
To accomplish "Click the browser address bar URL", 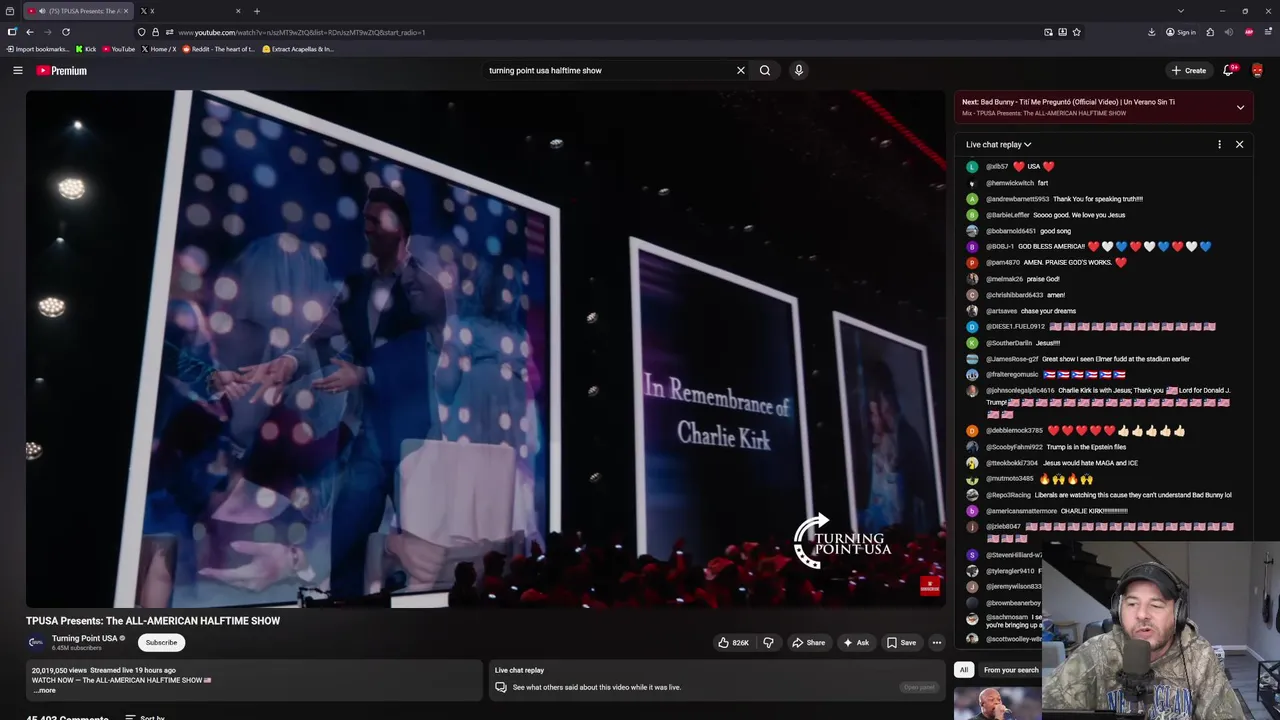I will (x=301, y=32).
